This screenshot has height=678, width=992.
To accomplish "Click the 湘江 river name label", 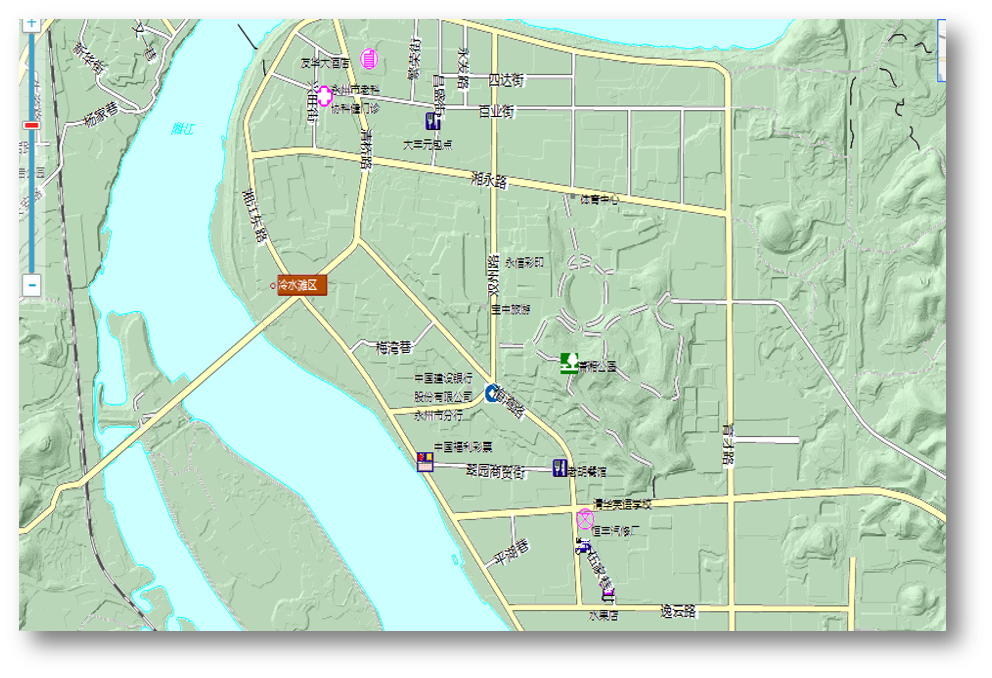I will tap(183, 129).
